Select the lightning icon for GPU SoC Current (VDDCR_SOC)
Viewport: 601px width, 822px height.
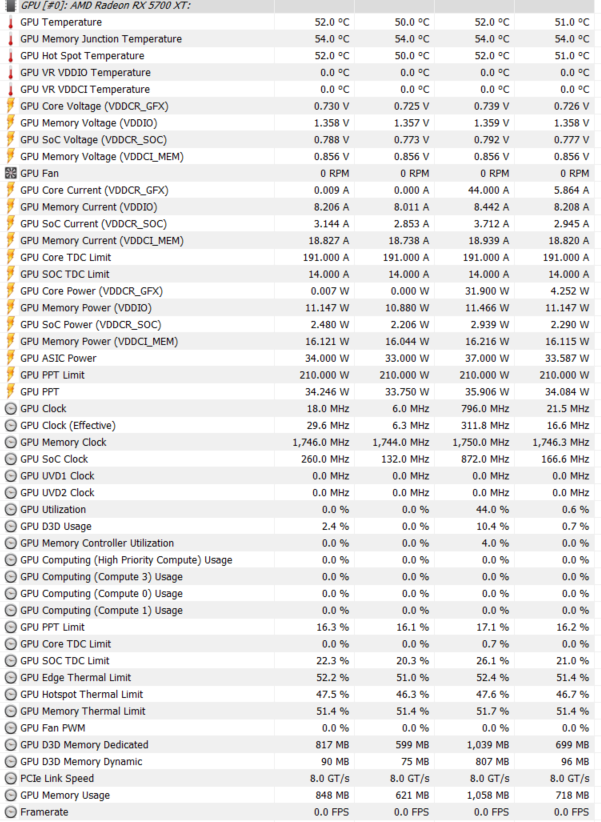10,223
